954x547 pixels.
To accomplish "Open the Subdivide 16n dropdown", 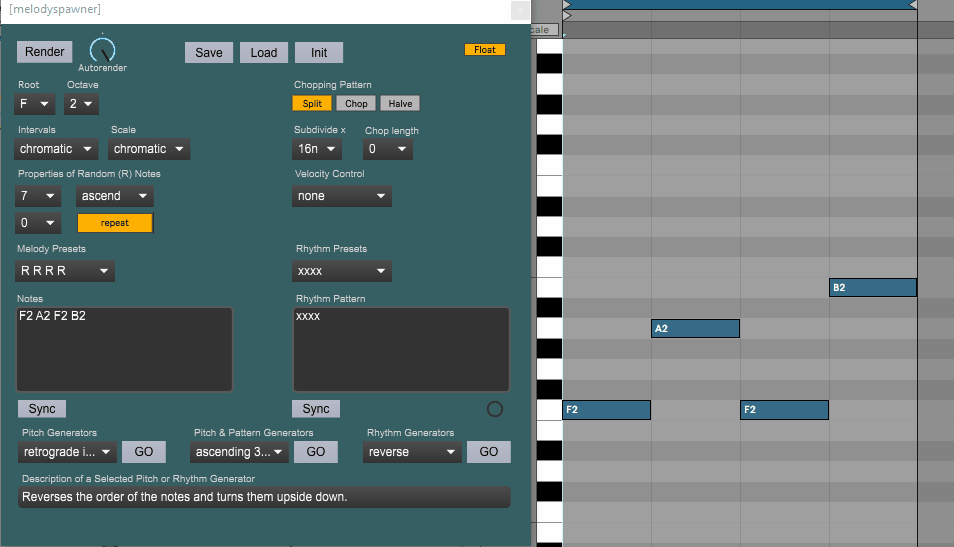I will click(x=316, y=149).
